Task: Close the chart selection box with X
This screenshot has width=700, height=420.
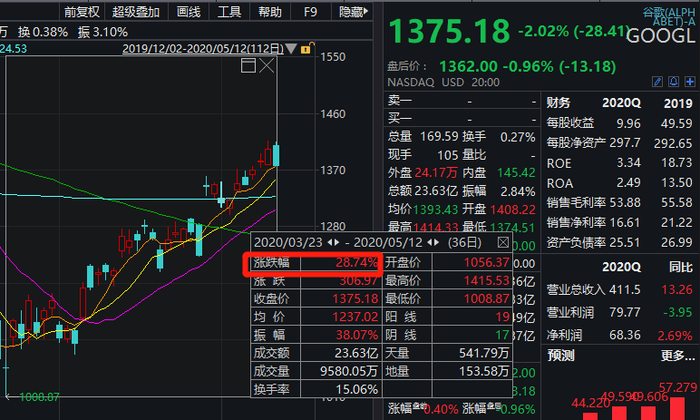Action: point(267,66)
